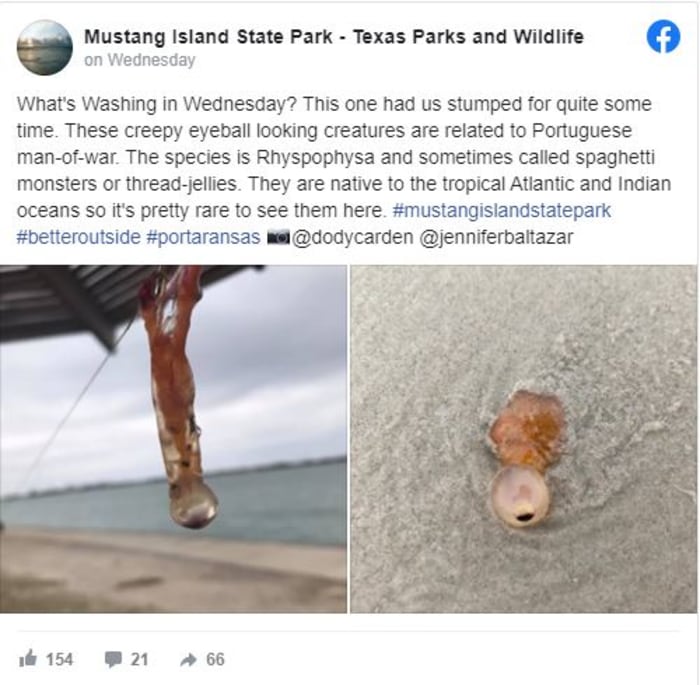Open the left photo of hanging creature

pos(173,438)
